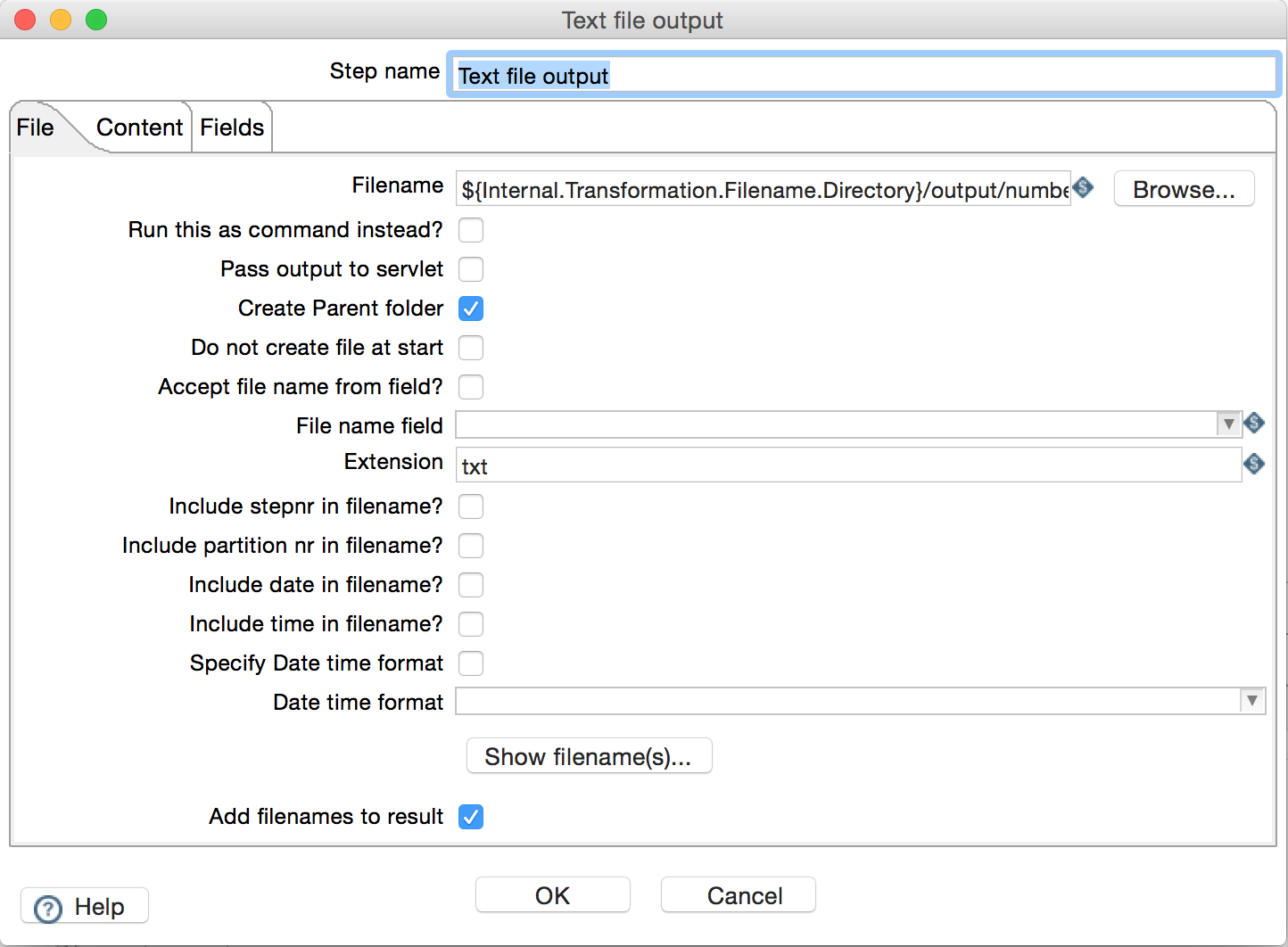Expand the Date time format dropdown

click(x=1252, y=701)
